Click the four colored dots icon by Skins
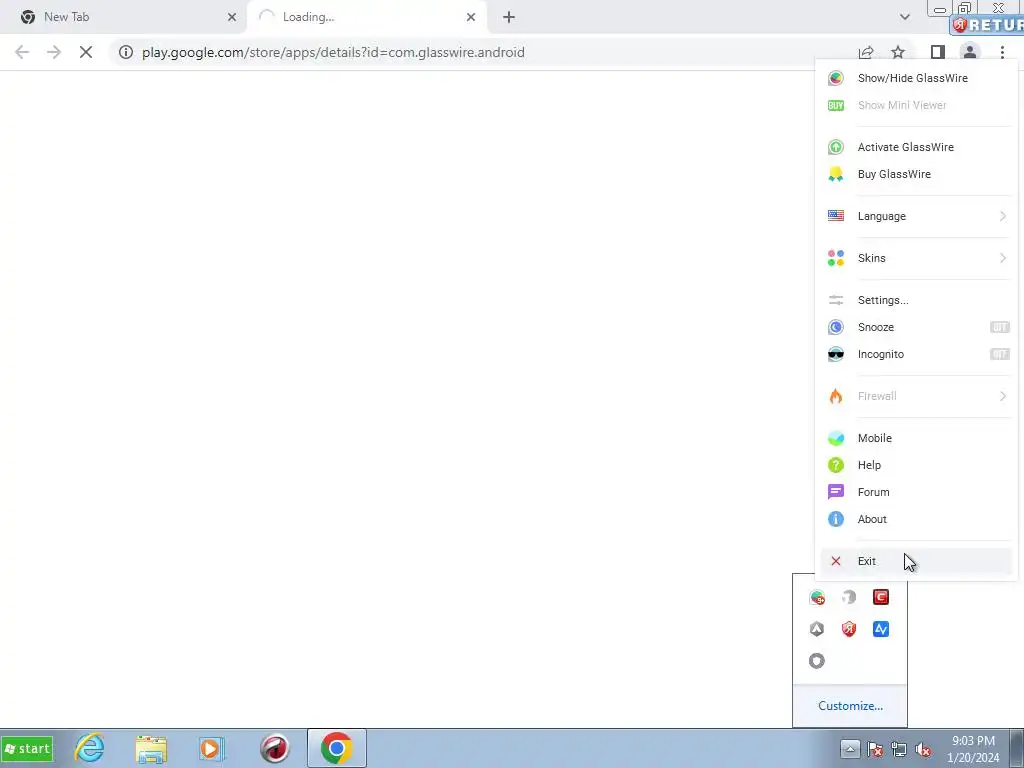The width and height of the screenshot is (1024, 768). click(835, 258)
